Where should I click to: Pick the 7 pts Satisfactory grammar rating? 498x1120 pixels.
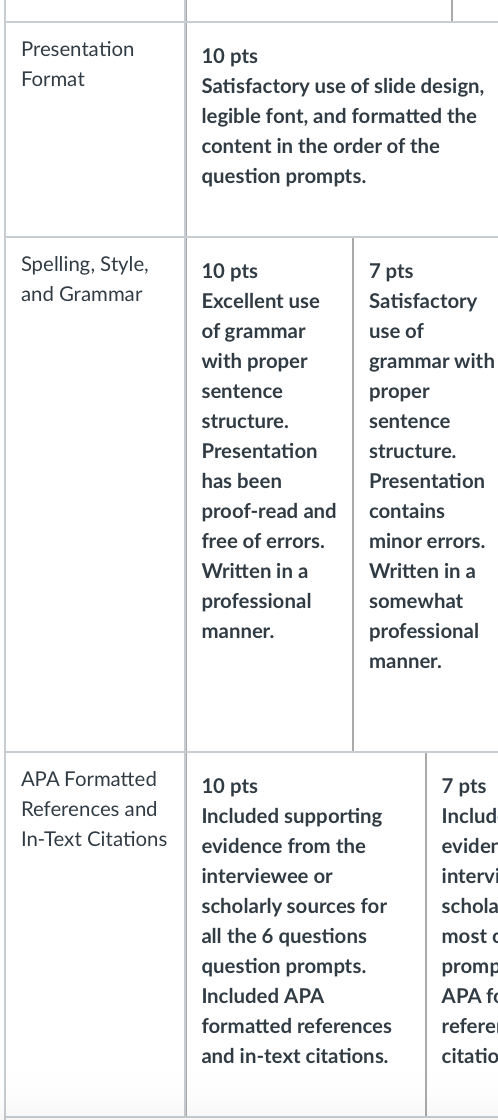(x=426, y=494)
